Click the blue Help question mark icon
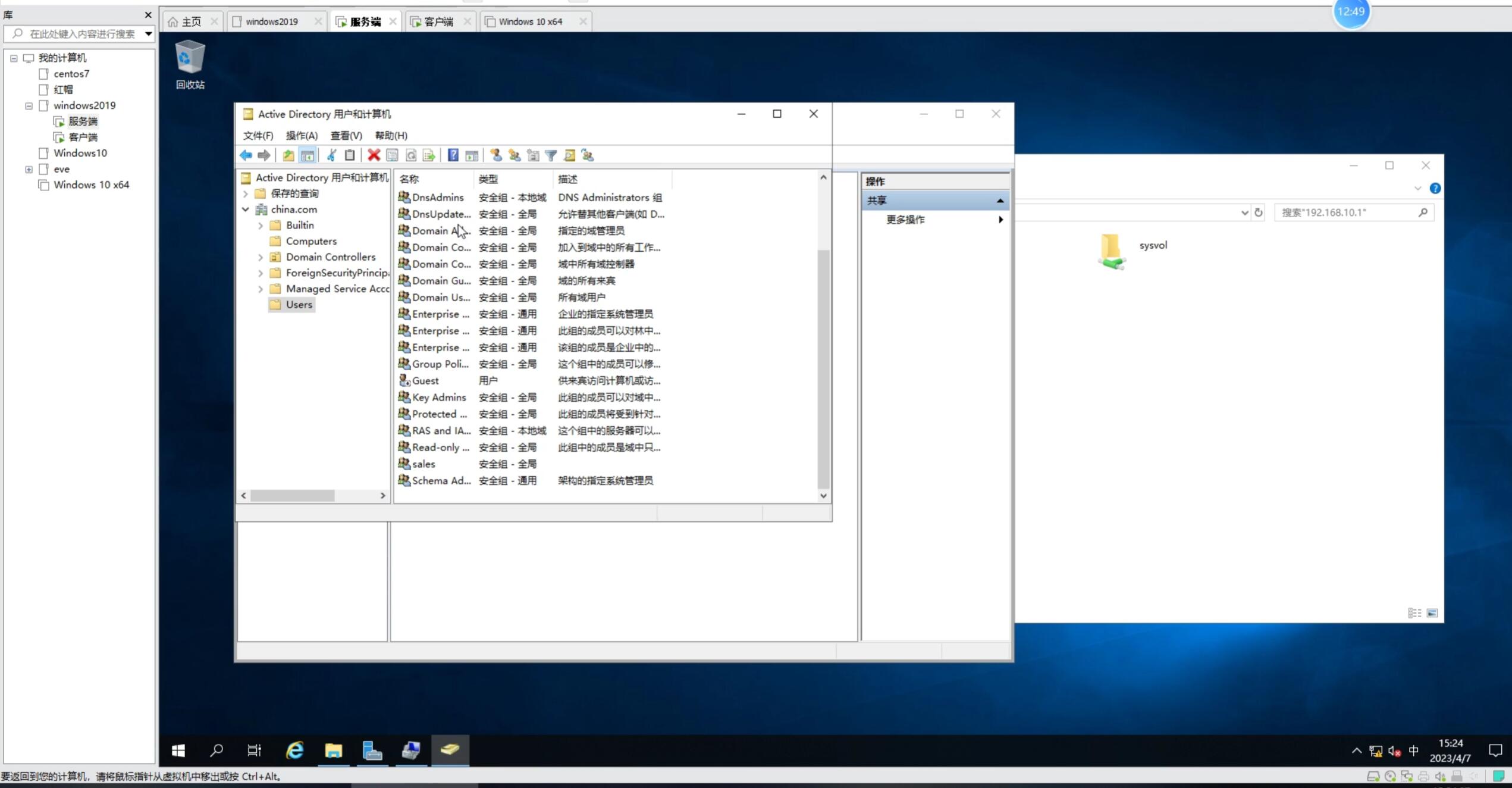The height and width of the screenshot is (788, 1512). pos(453,155)
